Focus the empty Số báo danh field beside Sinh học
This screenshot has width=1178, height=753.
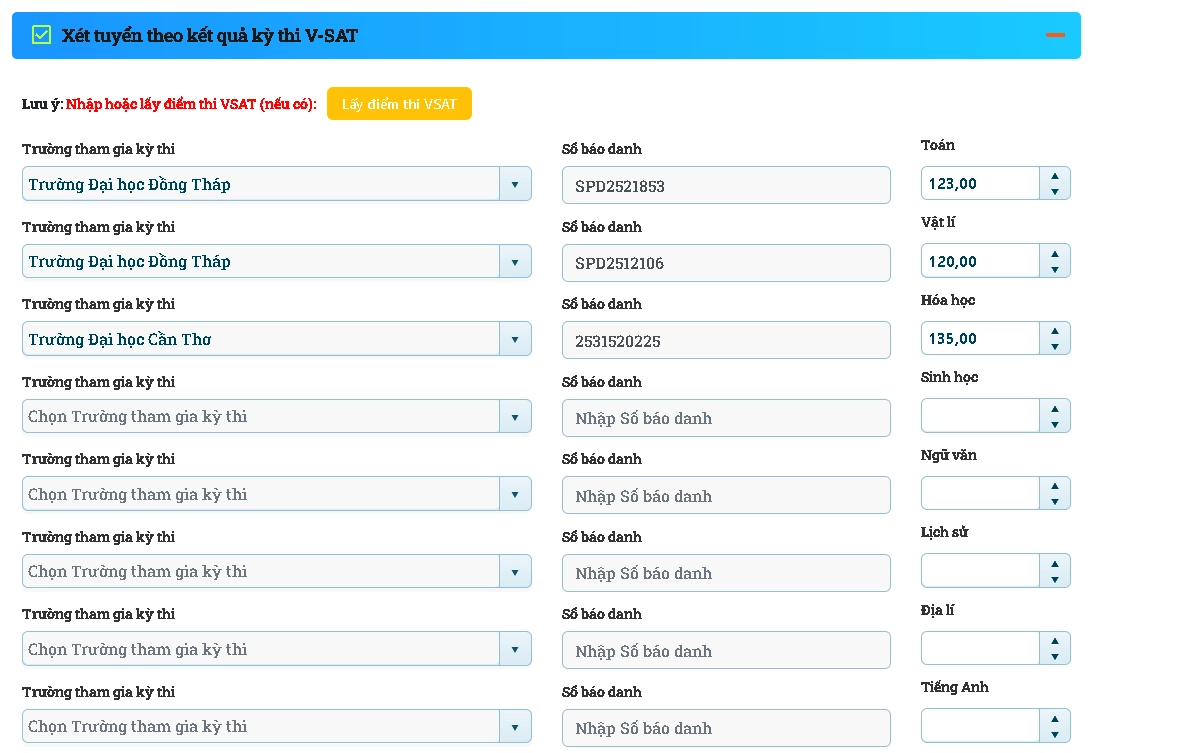(x=726, y=418)
